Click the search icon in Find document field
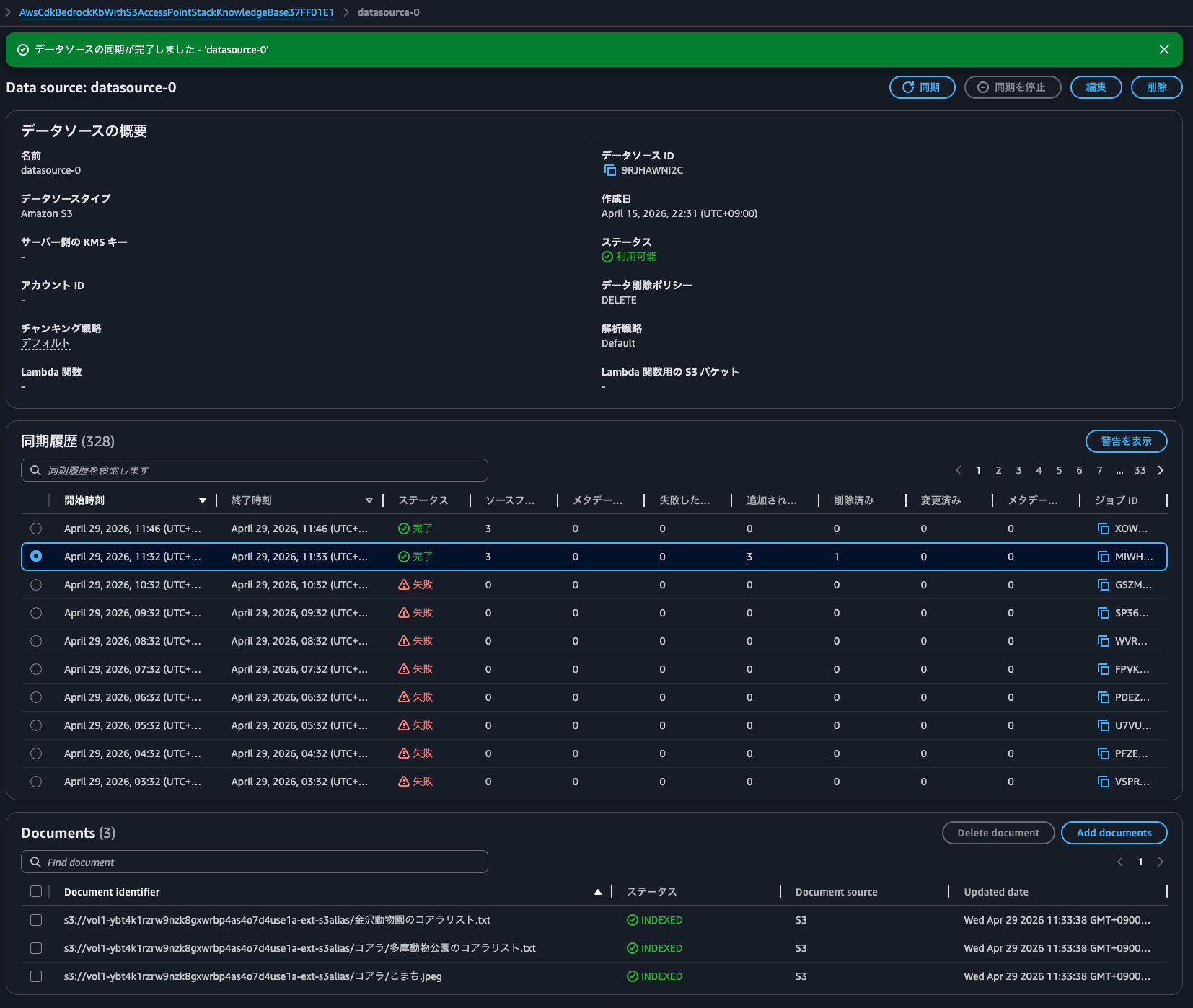 click(35, 862)
